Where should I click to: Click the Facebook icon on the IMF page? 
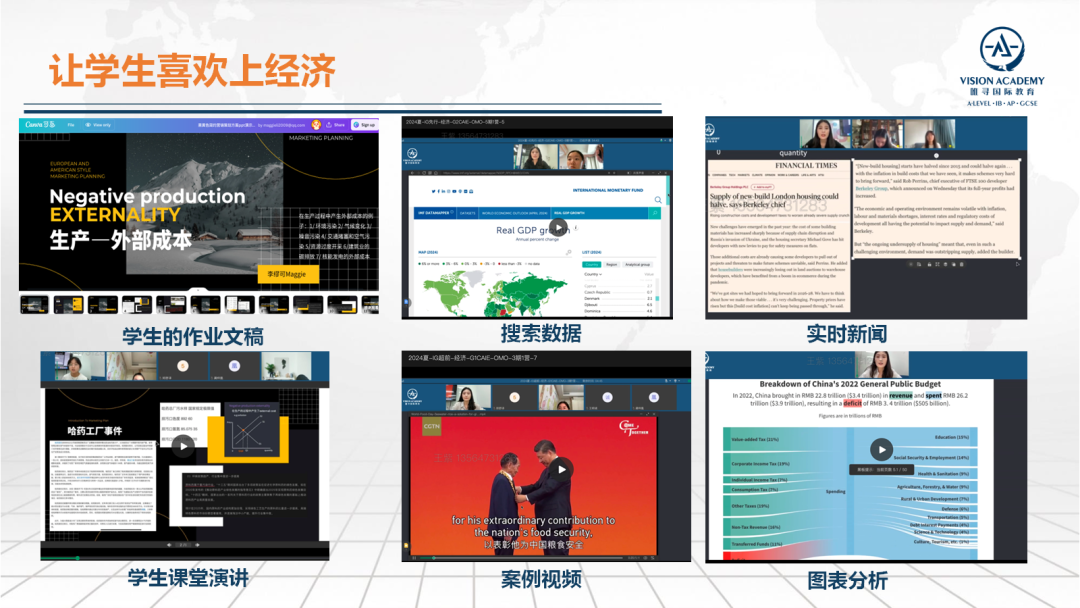coord(439,191)
